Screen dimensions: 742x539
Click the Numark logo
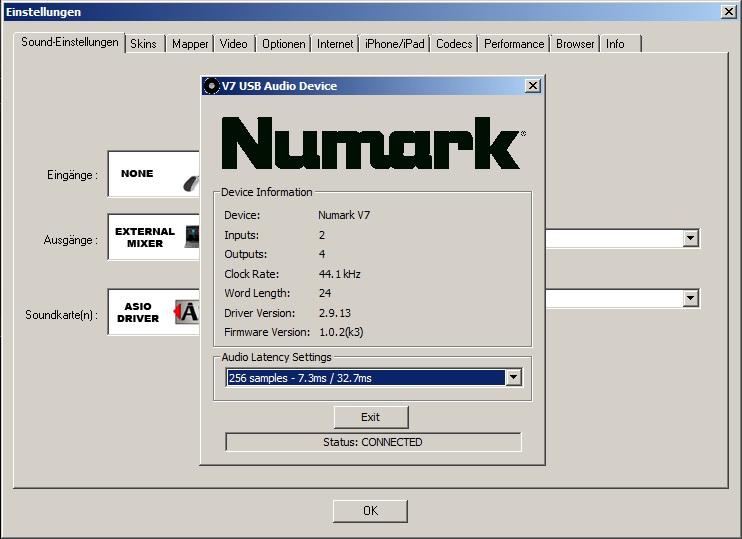(373, 143)
